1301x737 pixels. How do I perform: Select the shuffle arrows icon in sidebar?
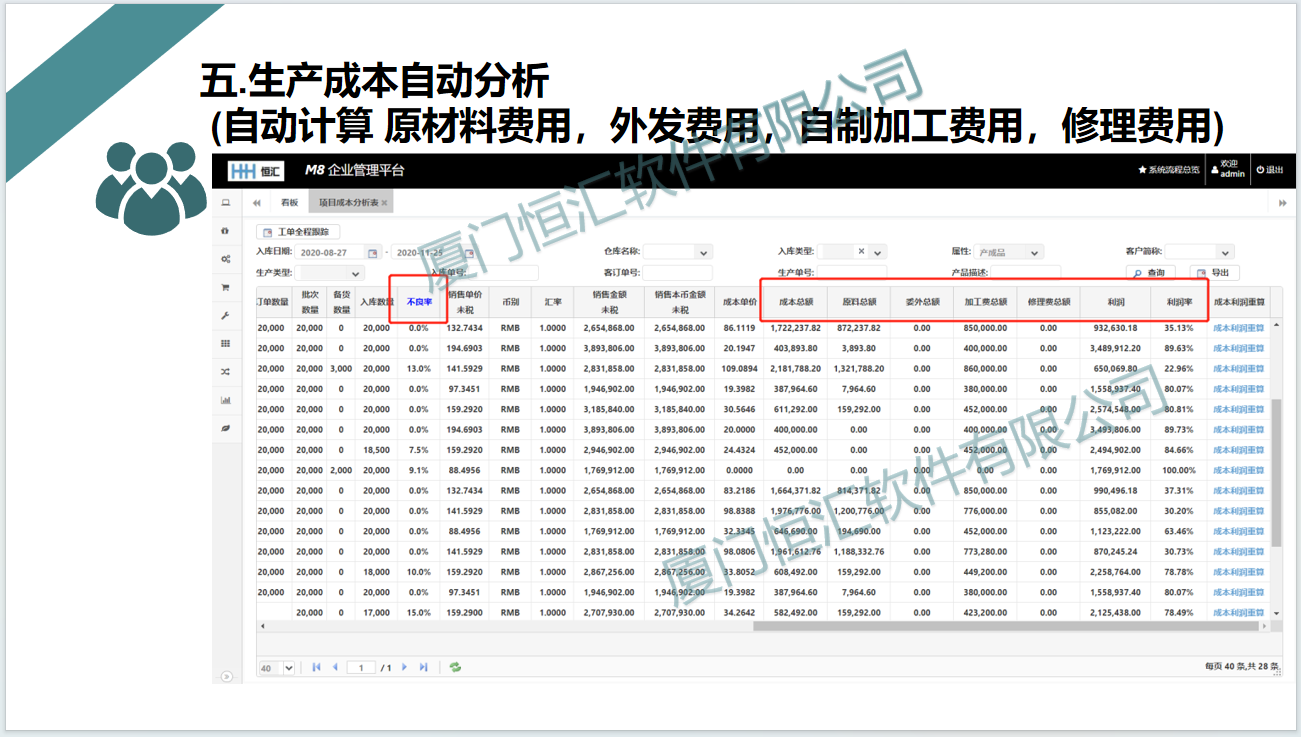(x=225, y=371)
